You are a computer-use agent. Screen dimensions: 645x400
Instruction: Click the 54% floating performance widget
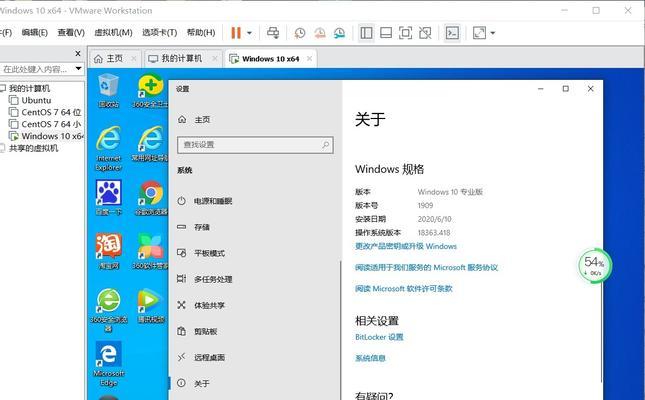(594, 265)
